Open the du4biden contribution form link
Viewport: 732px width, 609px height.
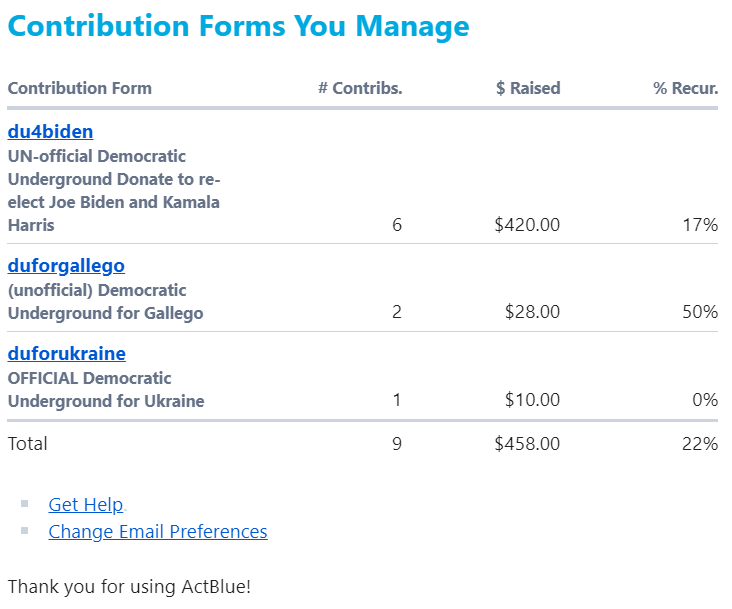(50, 132)
